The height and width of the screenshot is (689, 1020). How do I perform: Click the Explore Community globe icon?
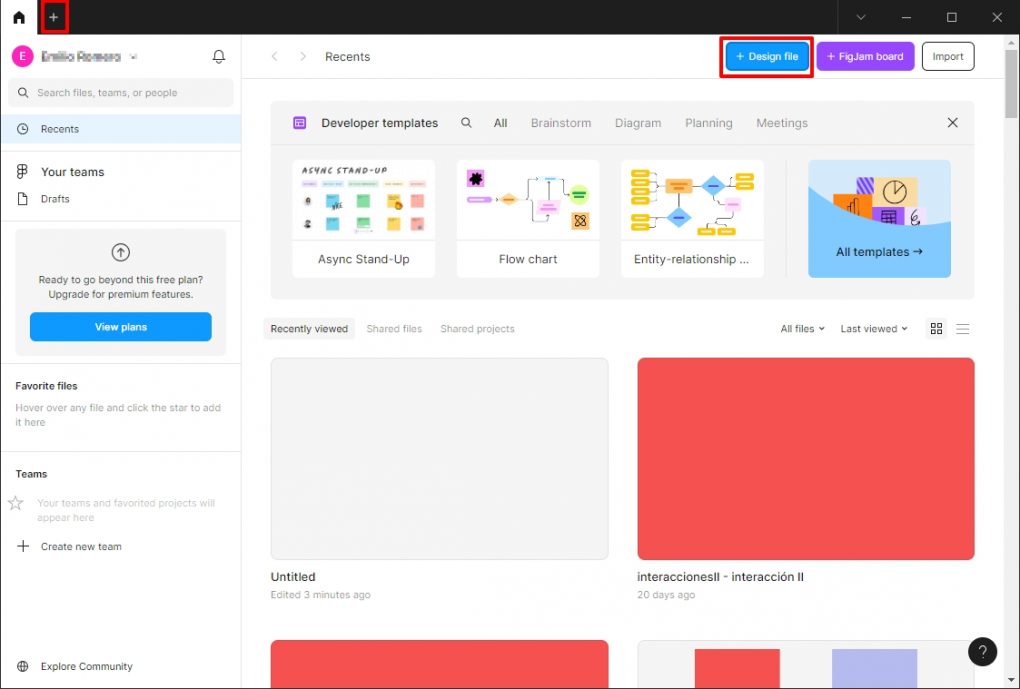tap(23, 667)
